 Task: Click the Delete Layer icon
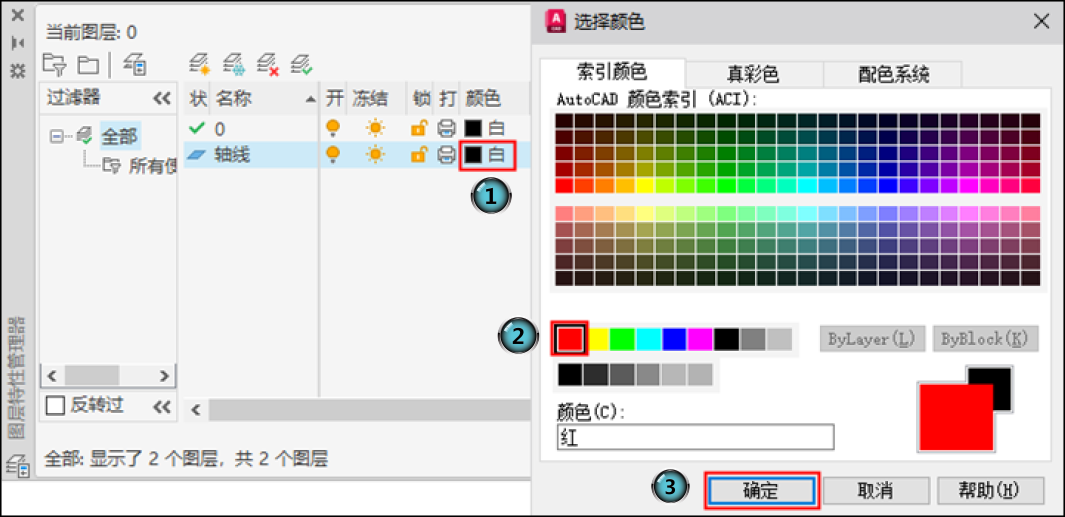(267, 64)
